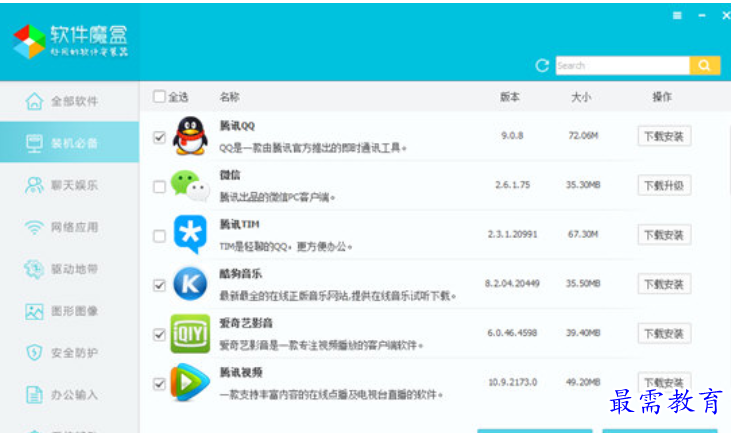The height and width of the screenshot is (433, 731).
Task: Click the 大小 column header
Action: point(581,97)
